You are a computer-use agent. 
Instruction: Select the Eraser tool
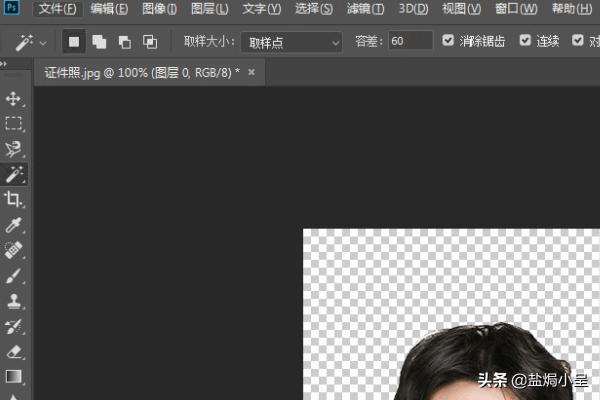[x=14, y=352]
